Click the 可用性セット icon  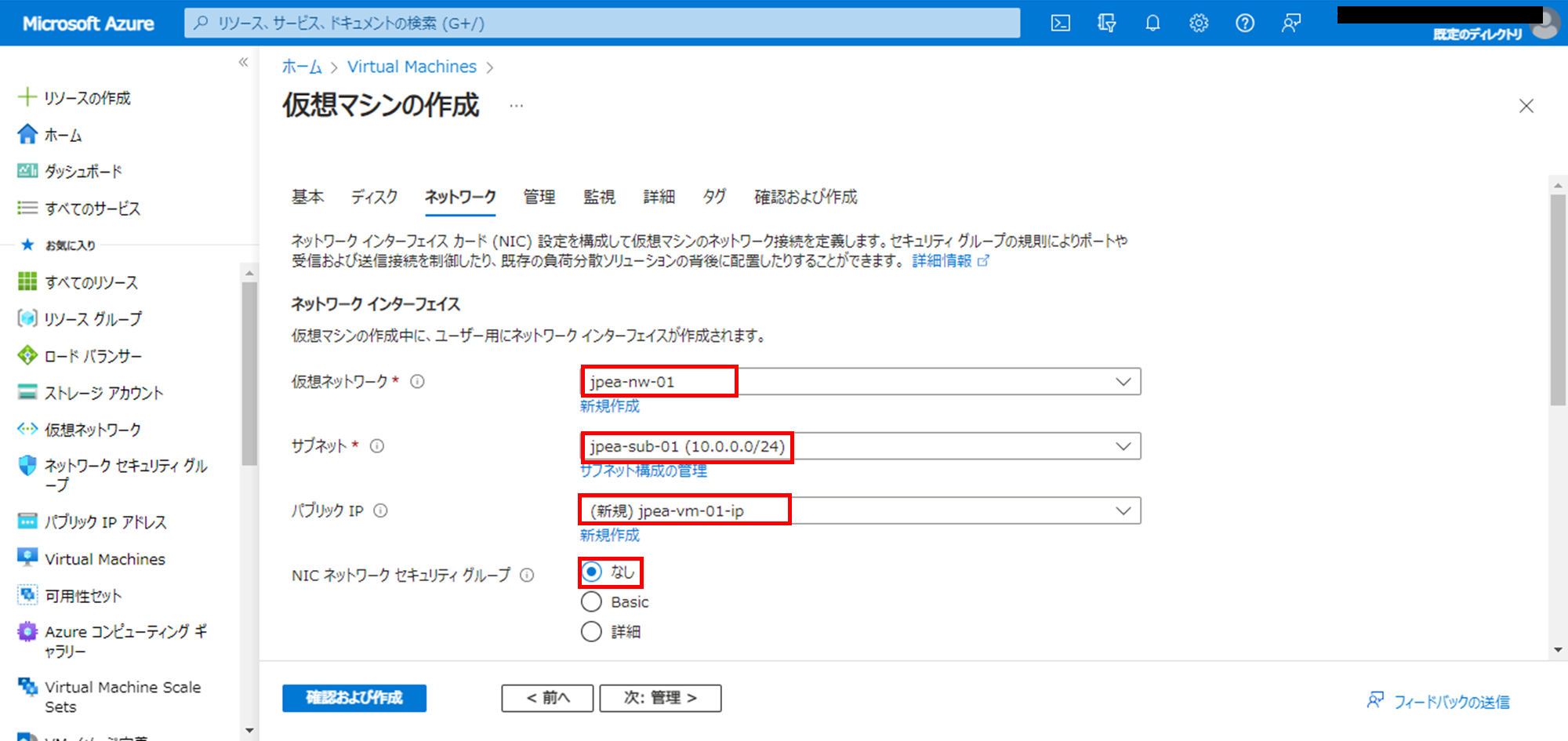click(x=27, y=595)
